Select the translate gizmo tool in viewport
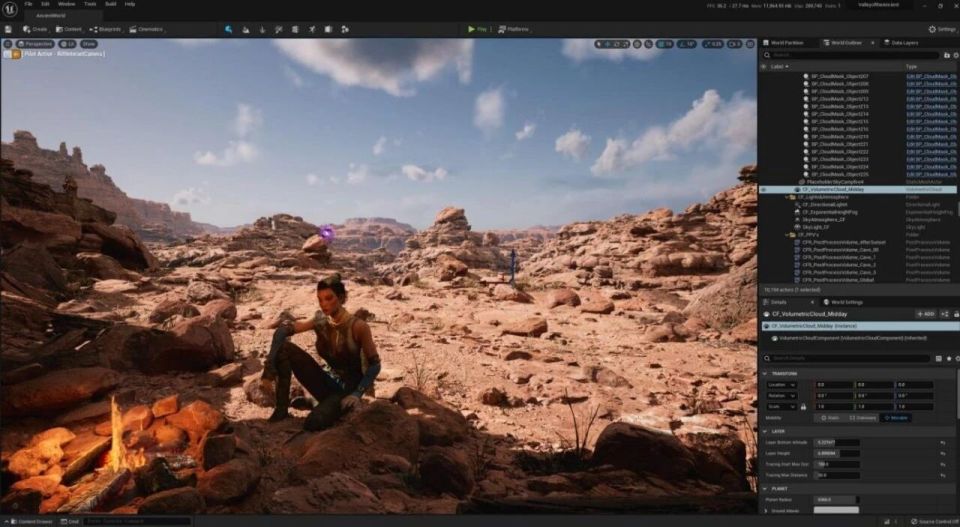Viewport: 960px width, 527px height. [x=607, y=44]
